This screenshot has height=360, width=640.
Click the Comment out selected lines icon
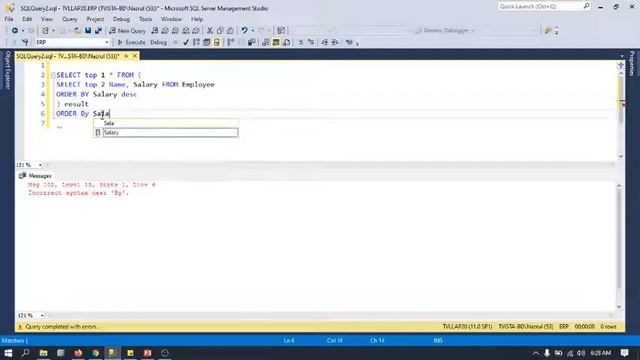pos(300,42)
